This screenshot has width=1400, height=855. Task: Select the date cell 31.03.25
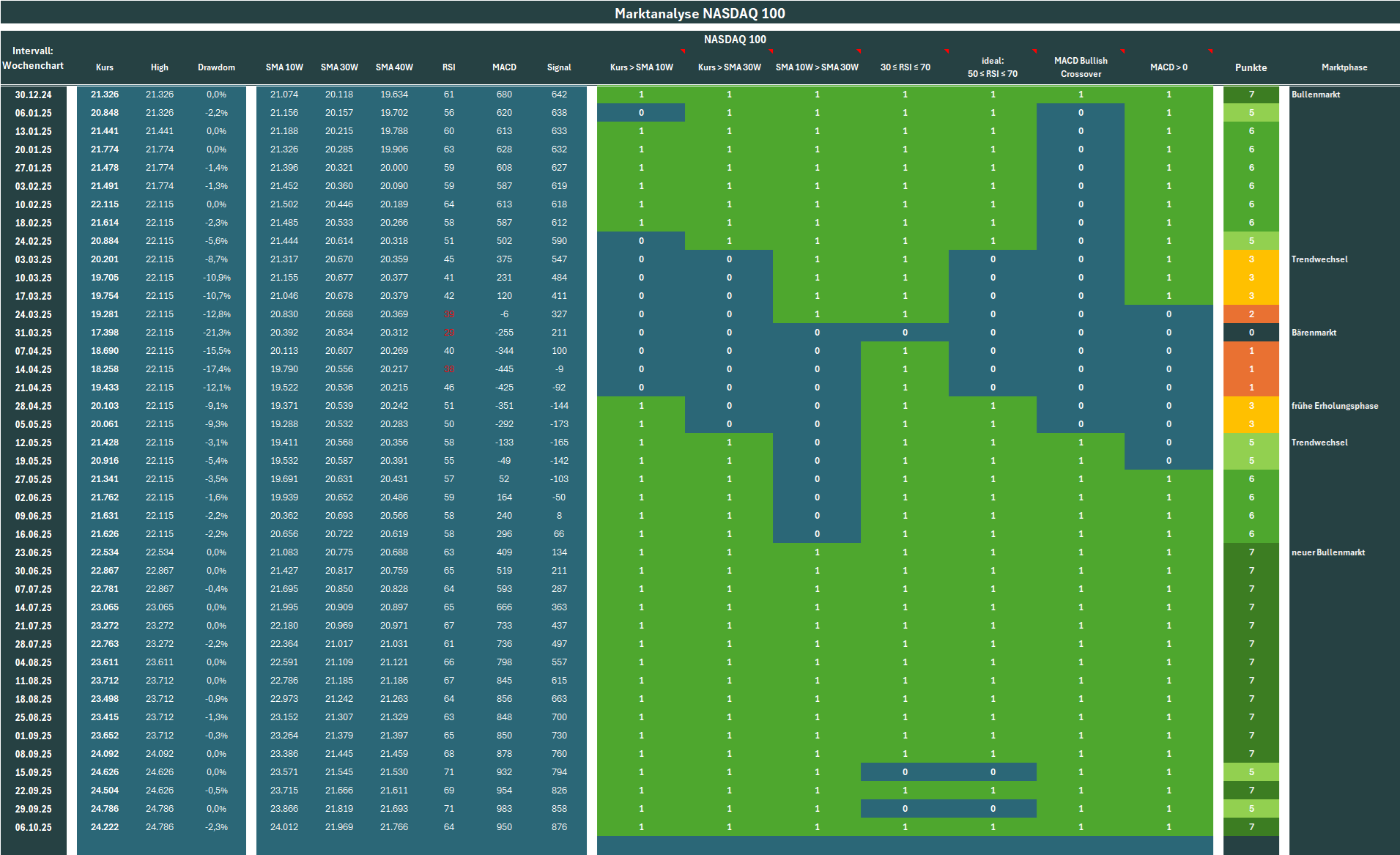pyautogui.click(x=33, y=333)
